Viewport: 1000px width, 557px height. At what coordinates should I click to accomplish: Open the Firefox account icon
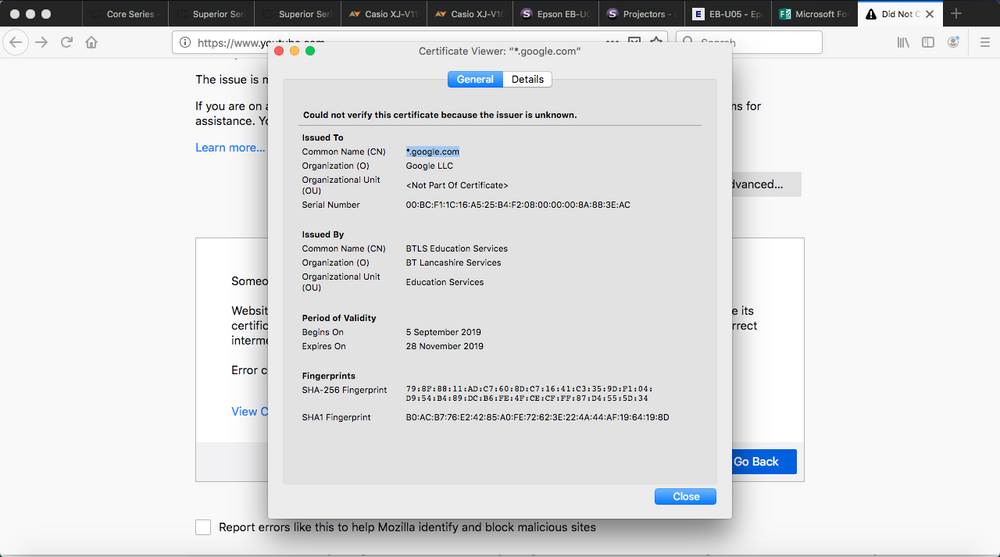[953, 43]
